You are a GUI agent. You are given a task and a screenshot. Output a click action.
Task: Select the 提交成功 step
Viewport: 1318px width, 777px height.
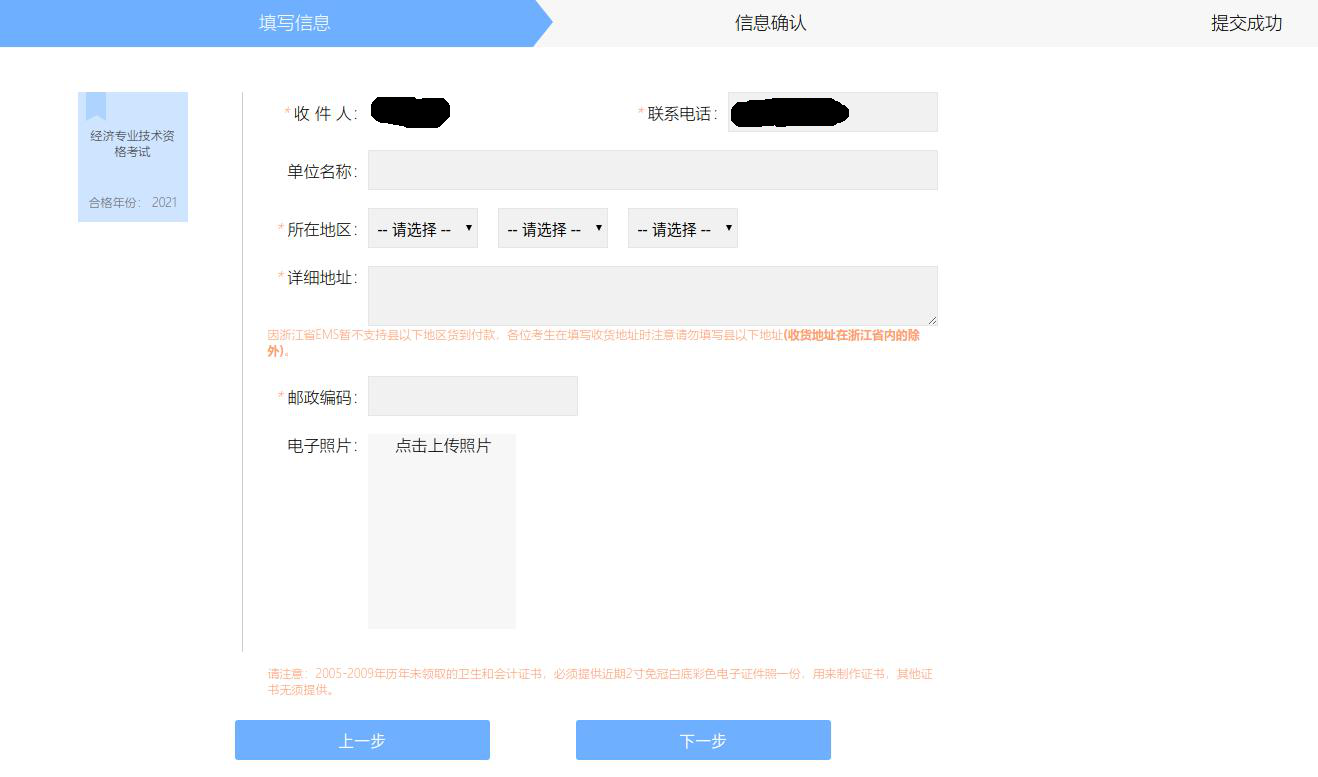pyautogui.click(x=1246, y=23)
